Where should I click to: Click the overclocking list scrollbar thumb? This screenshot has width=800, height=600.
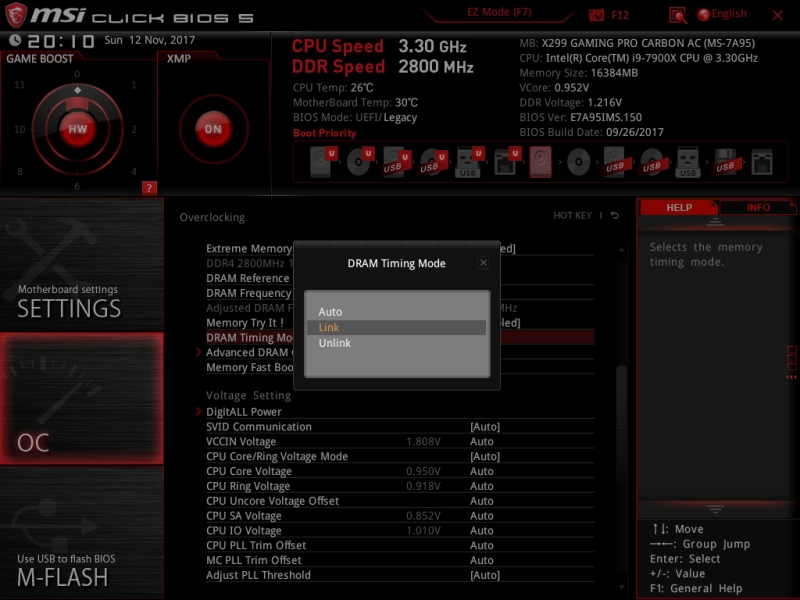coord(621,424)
